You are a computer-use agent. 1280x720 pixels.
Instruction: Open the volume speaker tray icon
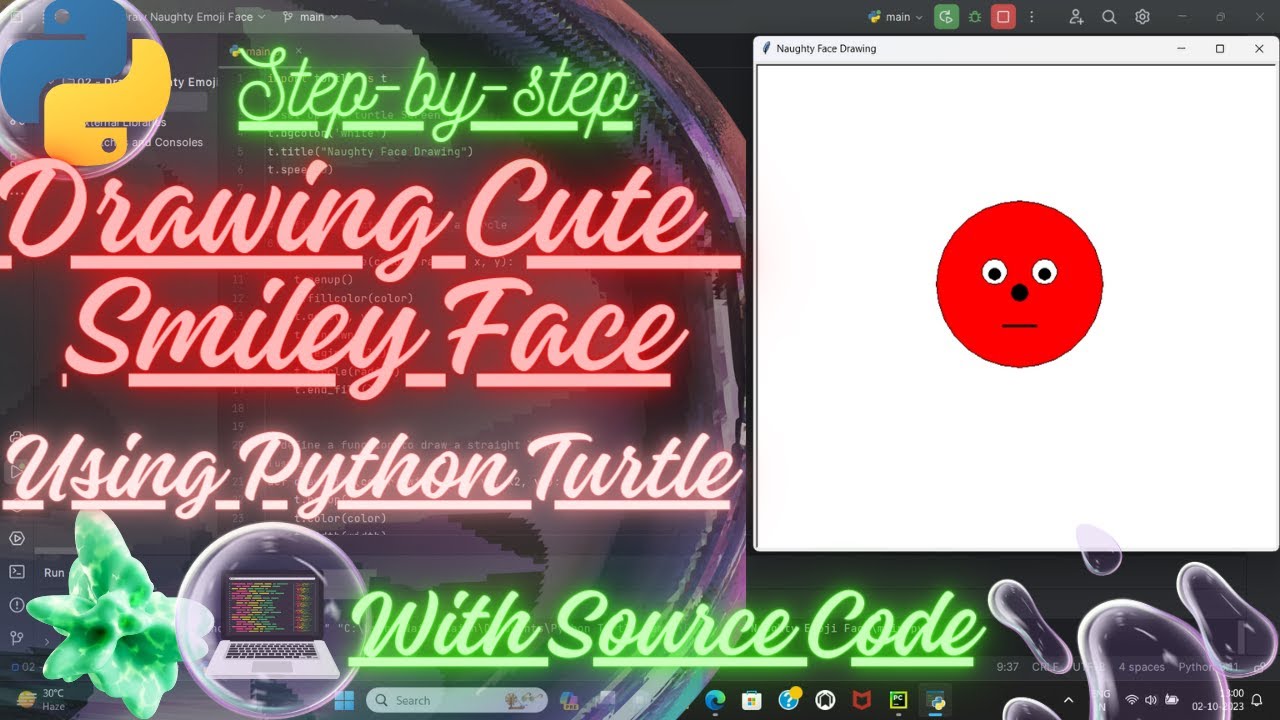pos(1151,700)
